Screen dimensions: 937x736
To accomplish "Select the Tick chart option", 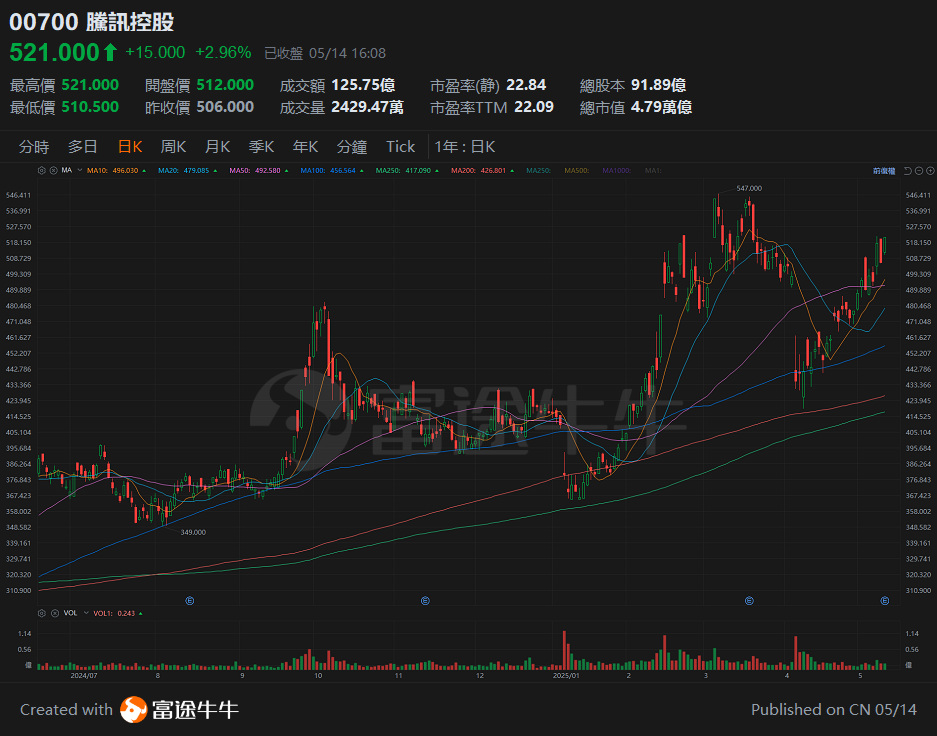I will point(400,146).
